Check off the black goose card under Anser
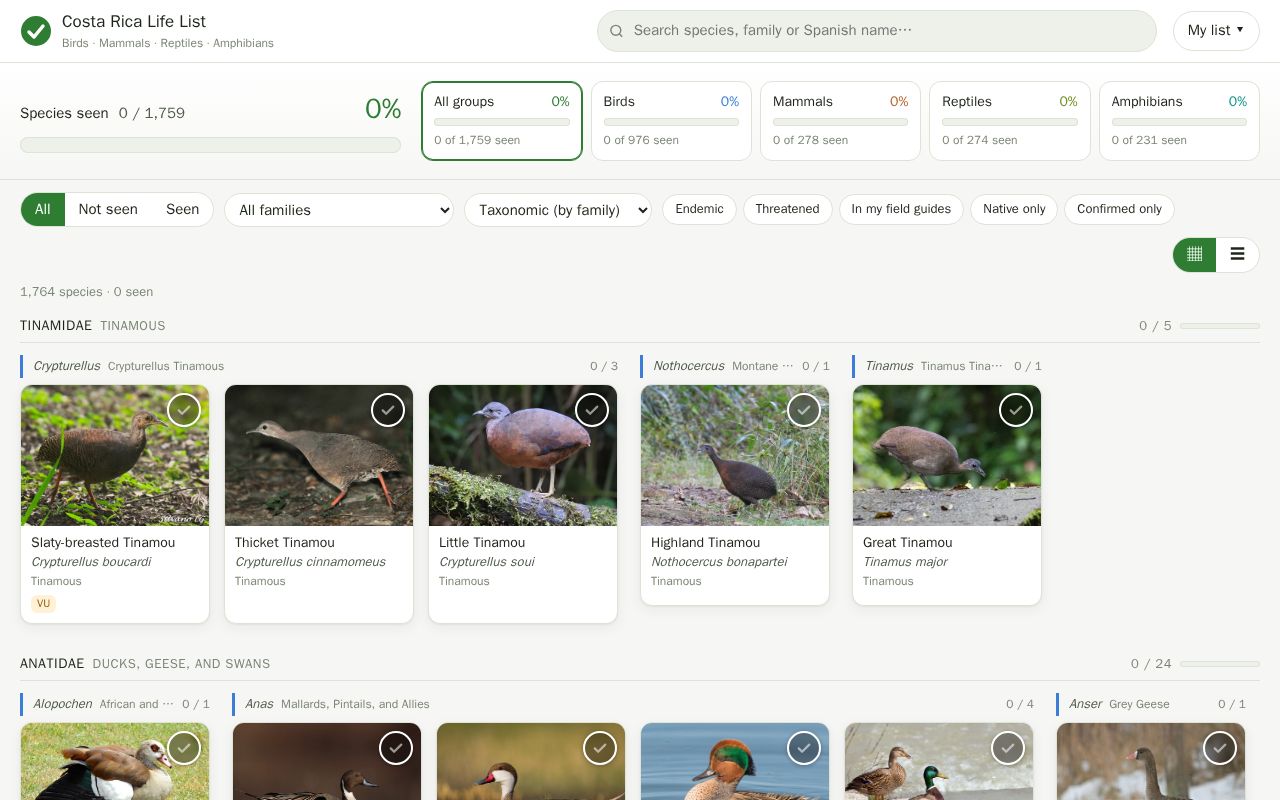Screen dimensions: 1280x800 (1220, 748)
